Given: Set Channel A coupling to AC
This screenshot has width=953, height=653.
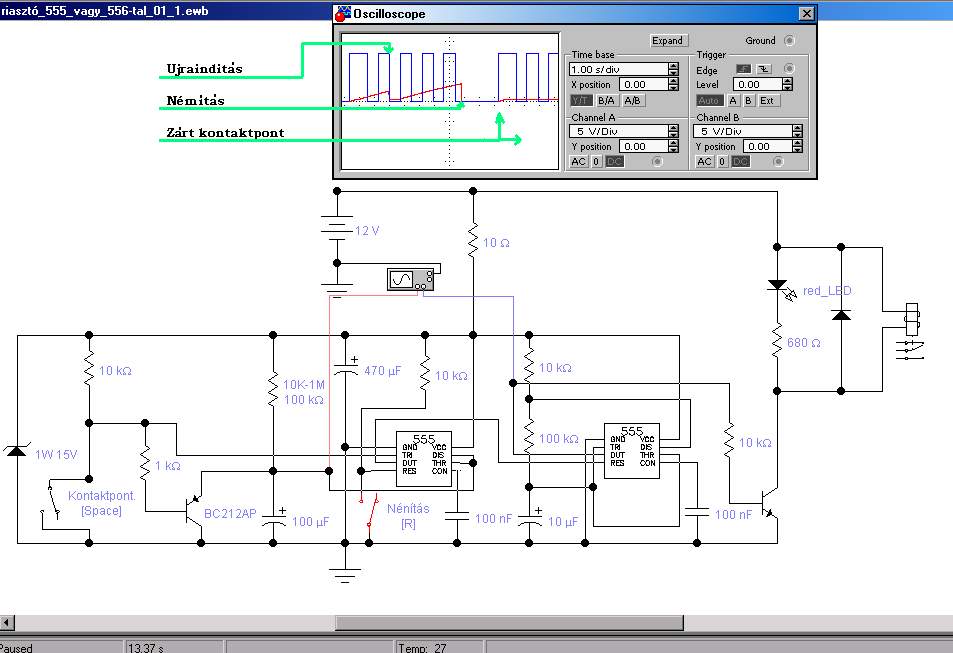Looking at the screenshot, I should point(579,161).
